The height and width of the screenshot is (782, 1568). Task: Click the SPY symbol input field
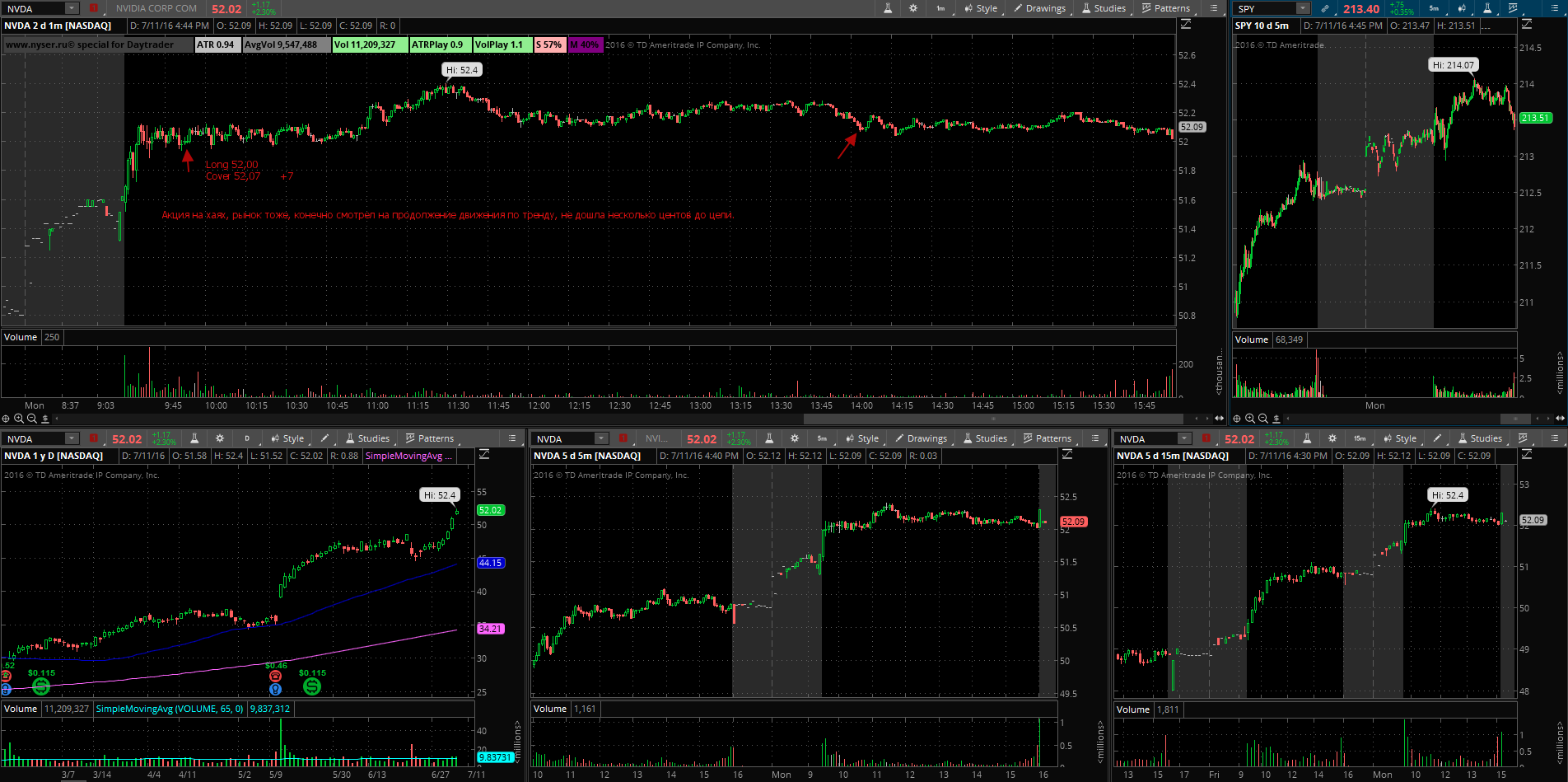coord(1265,8)
